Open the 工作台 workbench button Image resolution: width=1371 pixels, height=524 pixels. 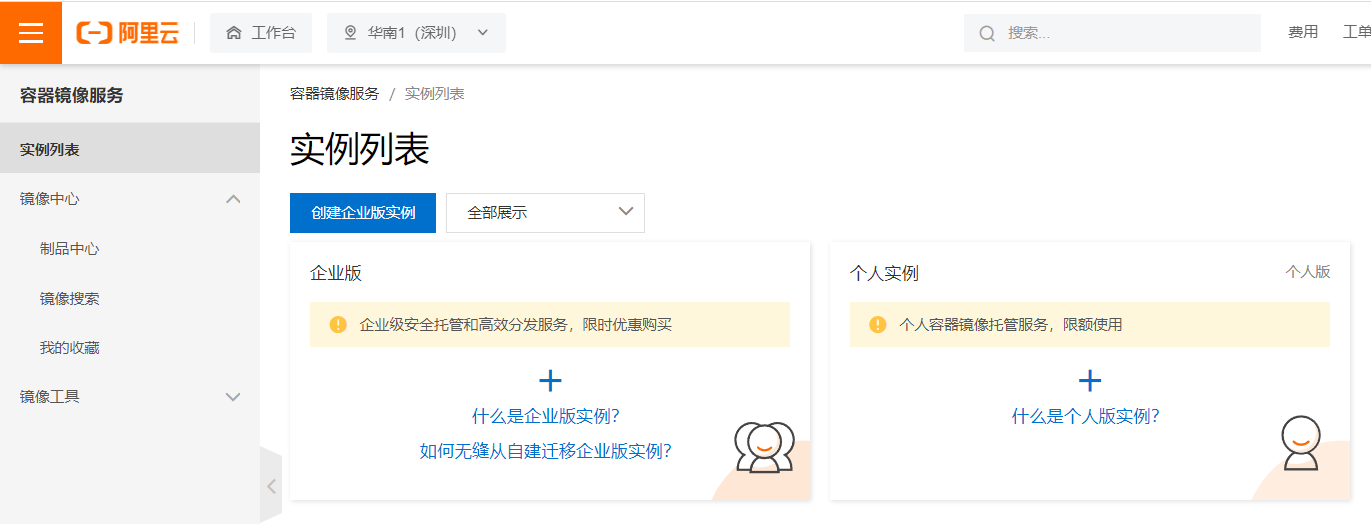tap(261, 33)
